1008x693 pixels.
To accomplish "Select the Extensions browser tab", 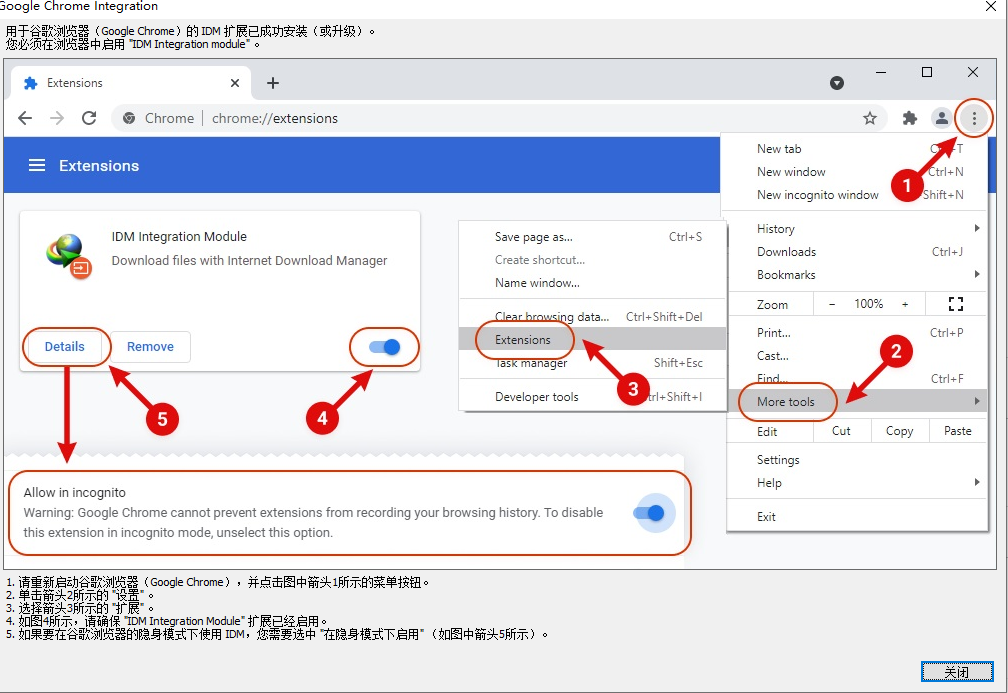I will coord(131,83).
